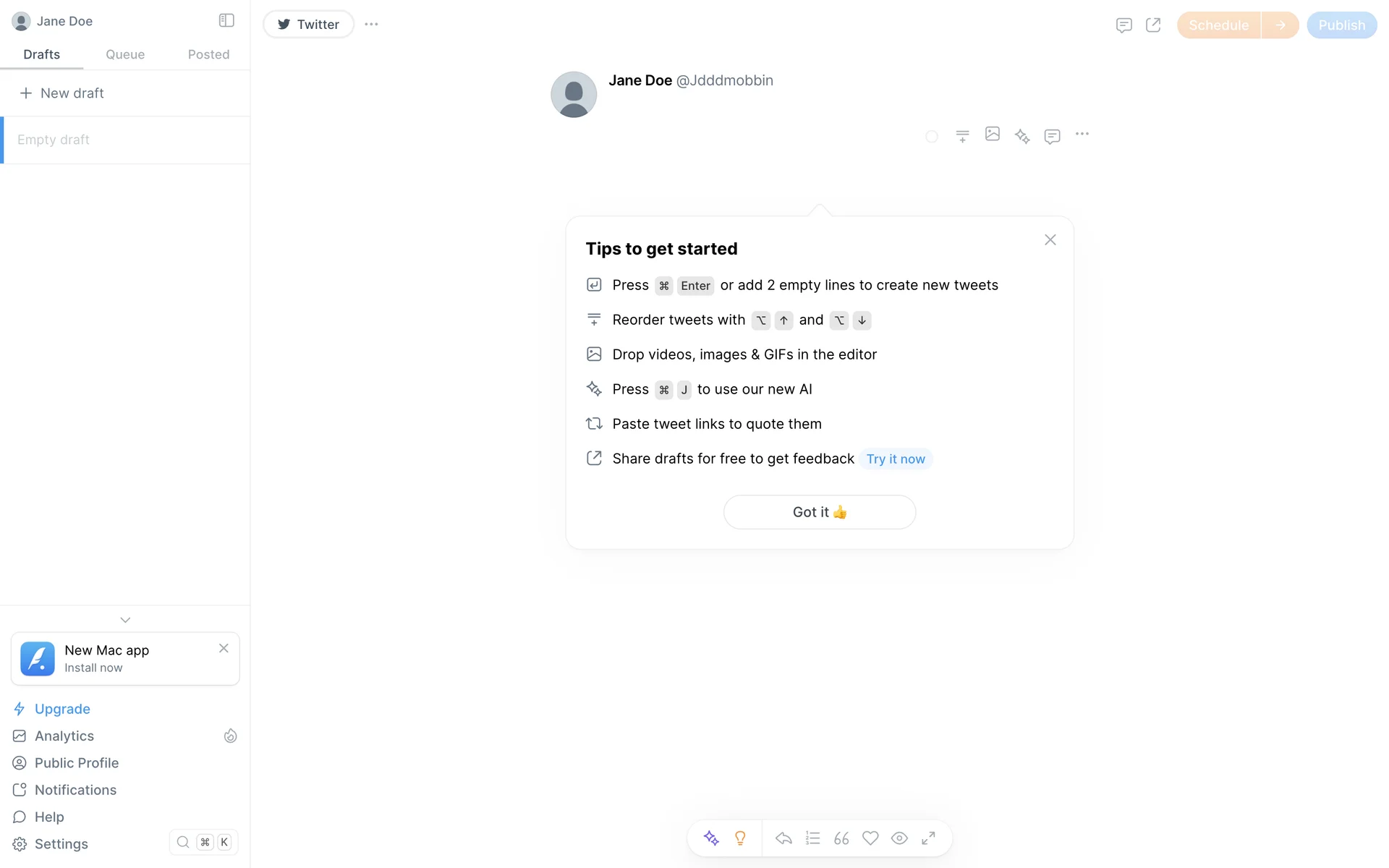This screenshot has height=868, width=1389.
Task: Toggle the sidebar collapse icon
Action: tap(226, 20)
